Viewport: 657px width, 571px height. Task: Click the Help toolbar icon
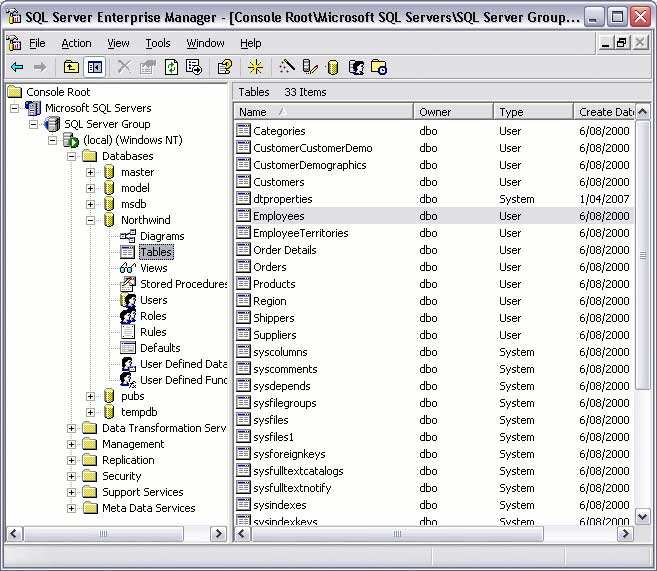point(225,67)
